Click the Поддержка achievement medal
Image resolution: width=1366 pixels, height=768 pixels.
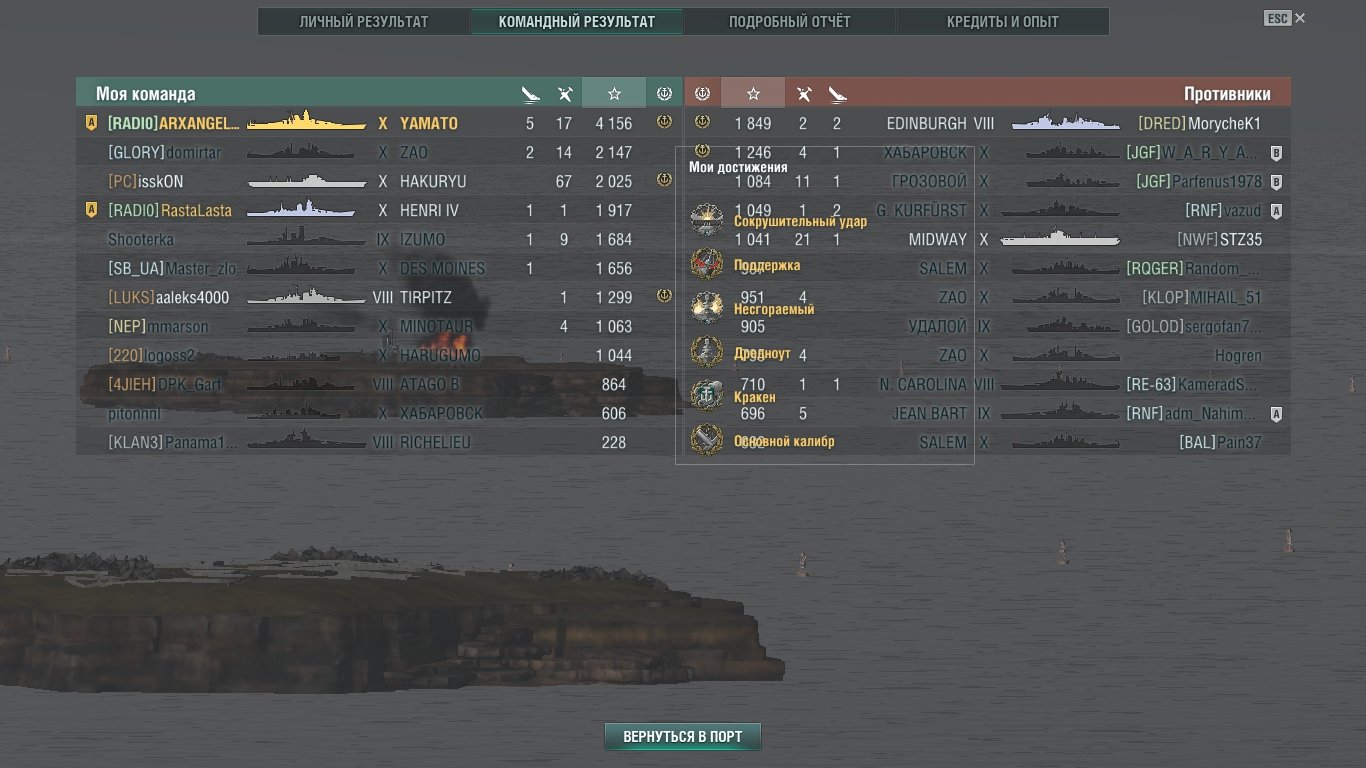pyautogui.click(x=707, y=263)
